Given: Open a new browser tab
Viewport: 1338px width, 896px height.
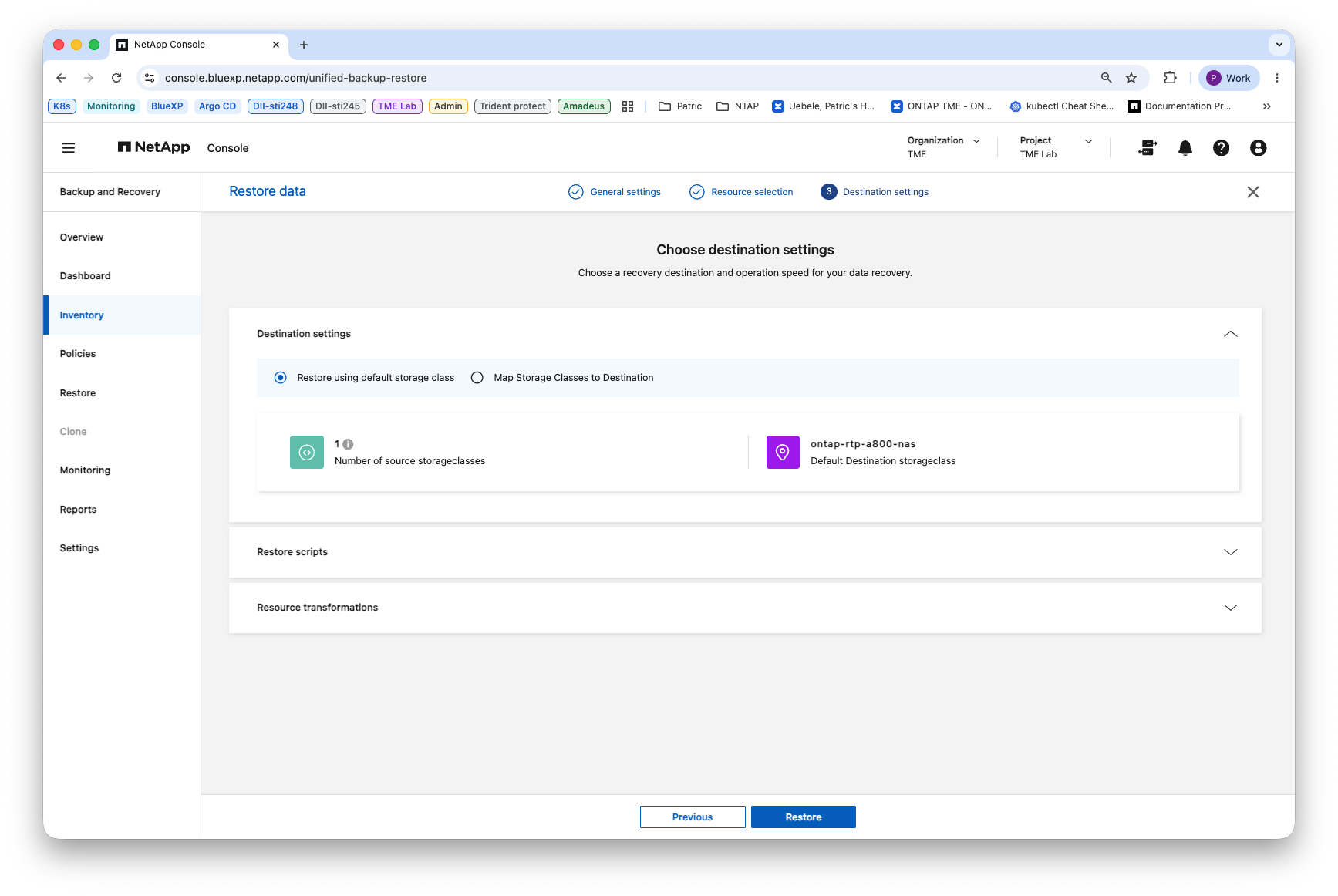Looking at the screenshot, I should pyautogui.click(x=304, y=45).
